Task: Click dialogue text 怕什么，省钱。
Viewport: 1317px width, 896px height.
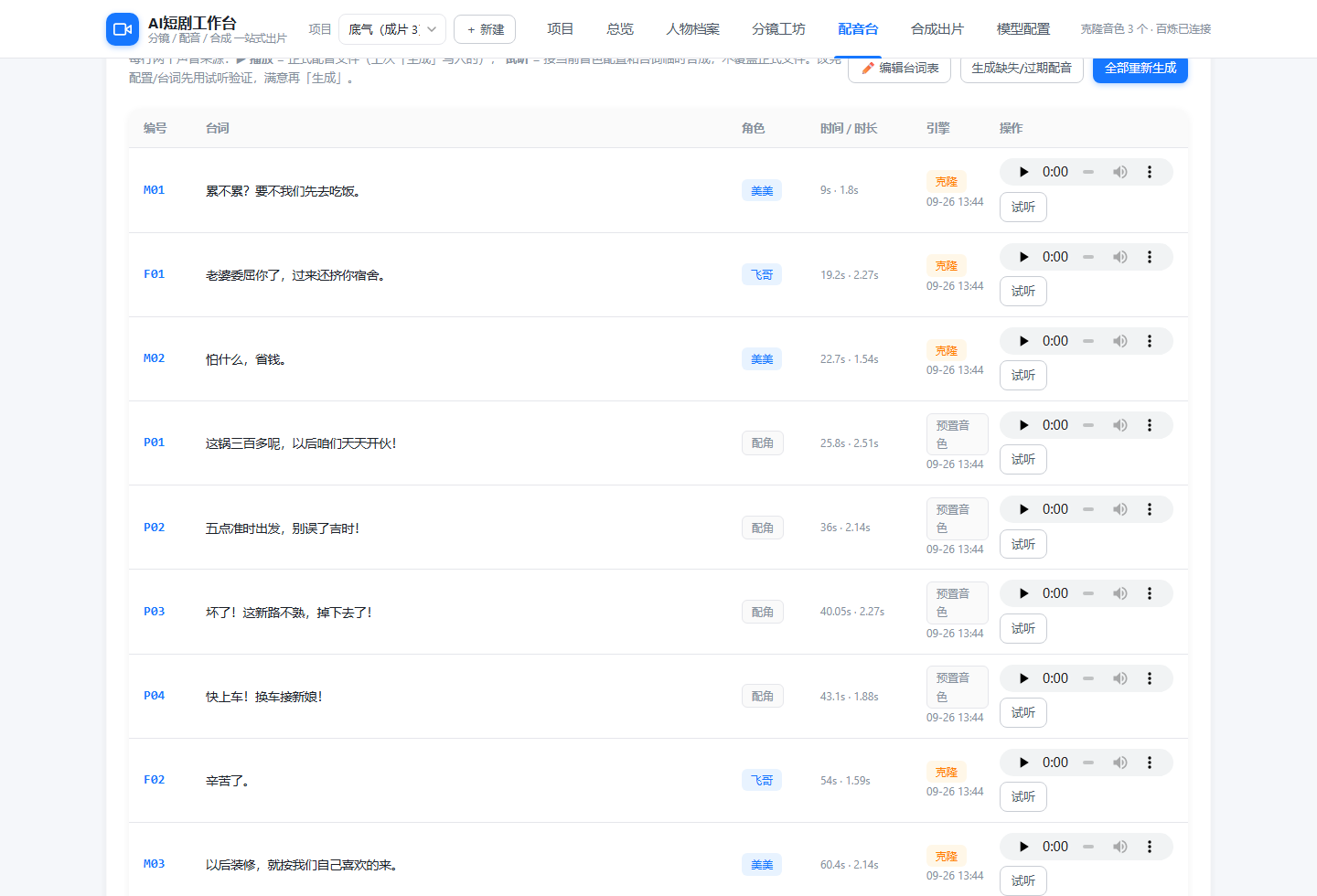Action: coord(247,359)
